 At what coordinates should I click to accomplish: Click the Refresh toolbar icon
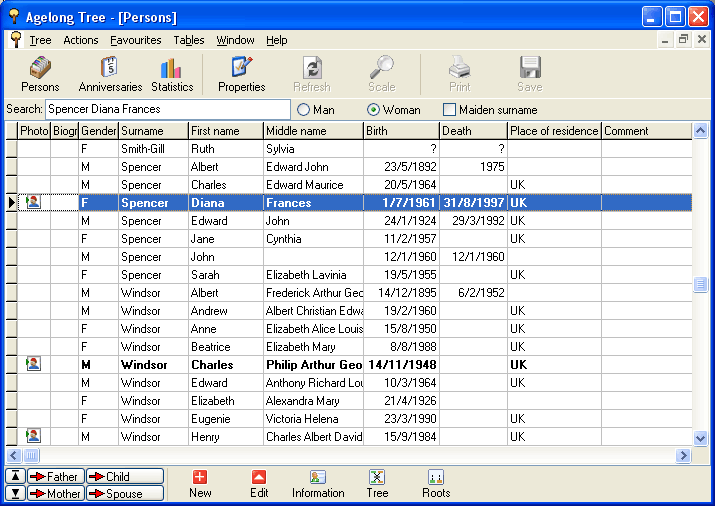(312, 74)
